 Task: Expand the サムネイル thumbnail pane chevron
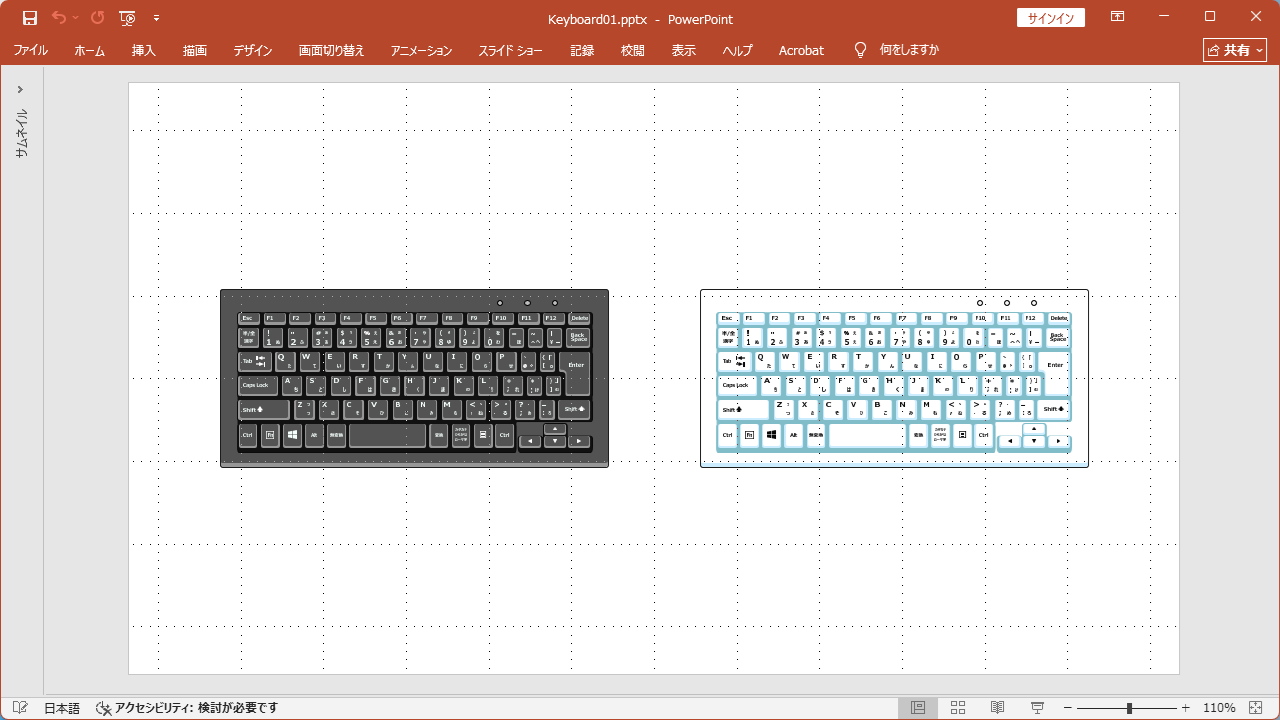coord(20,88)
